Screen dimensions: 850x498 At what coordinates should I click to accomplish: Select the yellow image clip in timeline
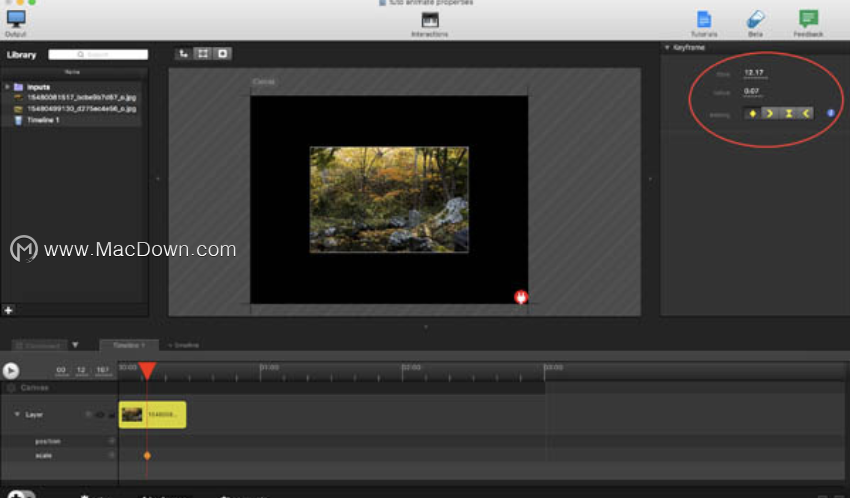pyautogui.click(x=152, y=415)
